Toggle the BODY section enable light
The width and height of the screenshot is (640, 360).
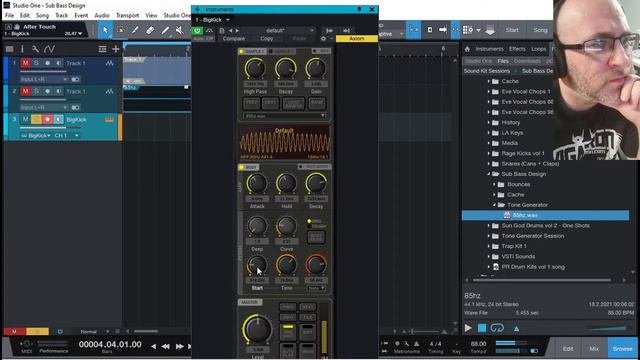241,167
